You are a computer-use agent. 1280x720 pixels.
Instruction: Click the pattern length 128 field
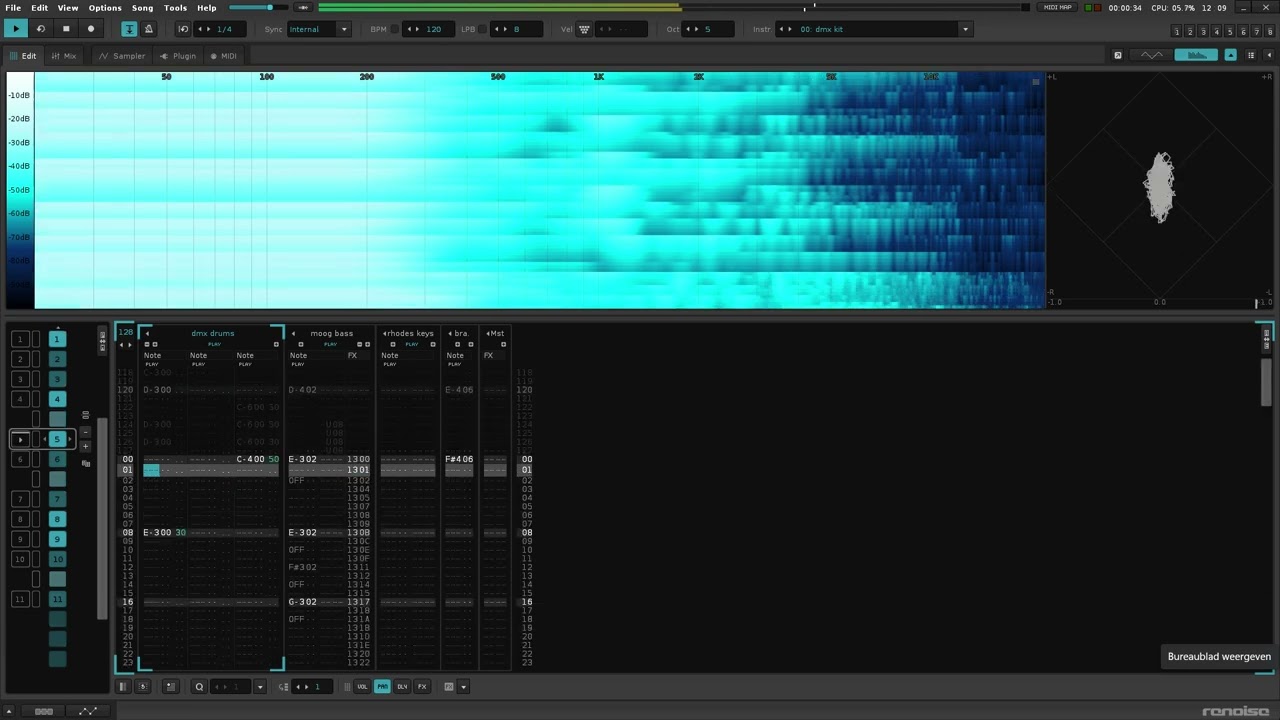(x=125, y=333)
